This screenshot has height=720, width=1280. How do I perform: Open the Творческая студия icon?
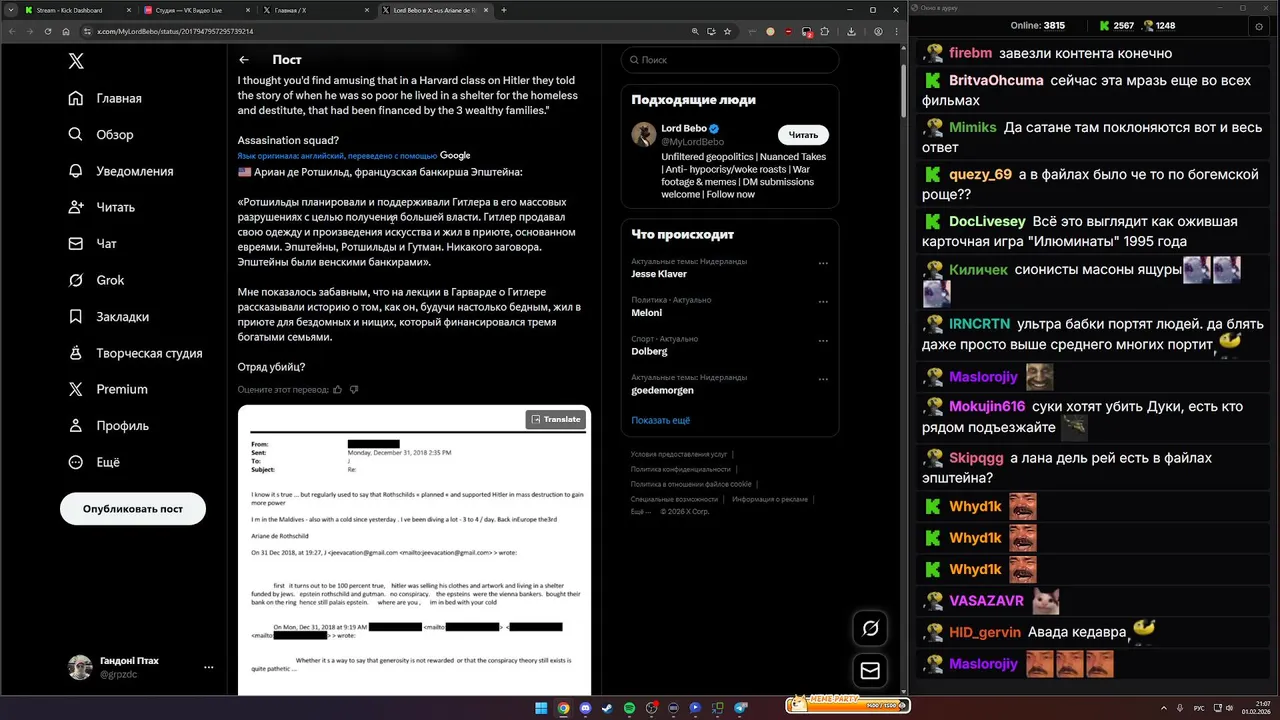point(76,353)
